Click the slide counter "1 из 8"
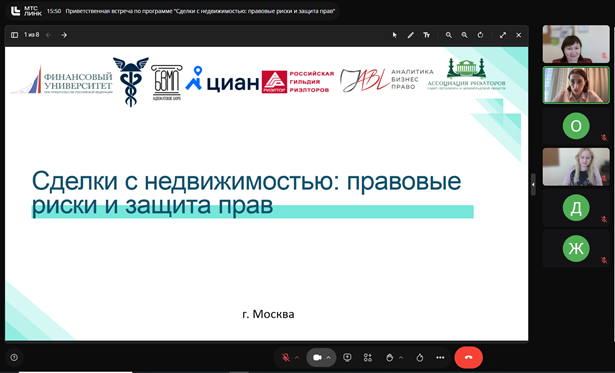Viewport: 615px width, 373px height. 32,35
